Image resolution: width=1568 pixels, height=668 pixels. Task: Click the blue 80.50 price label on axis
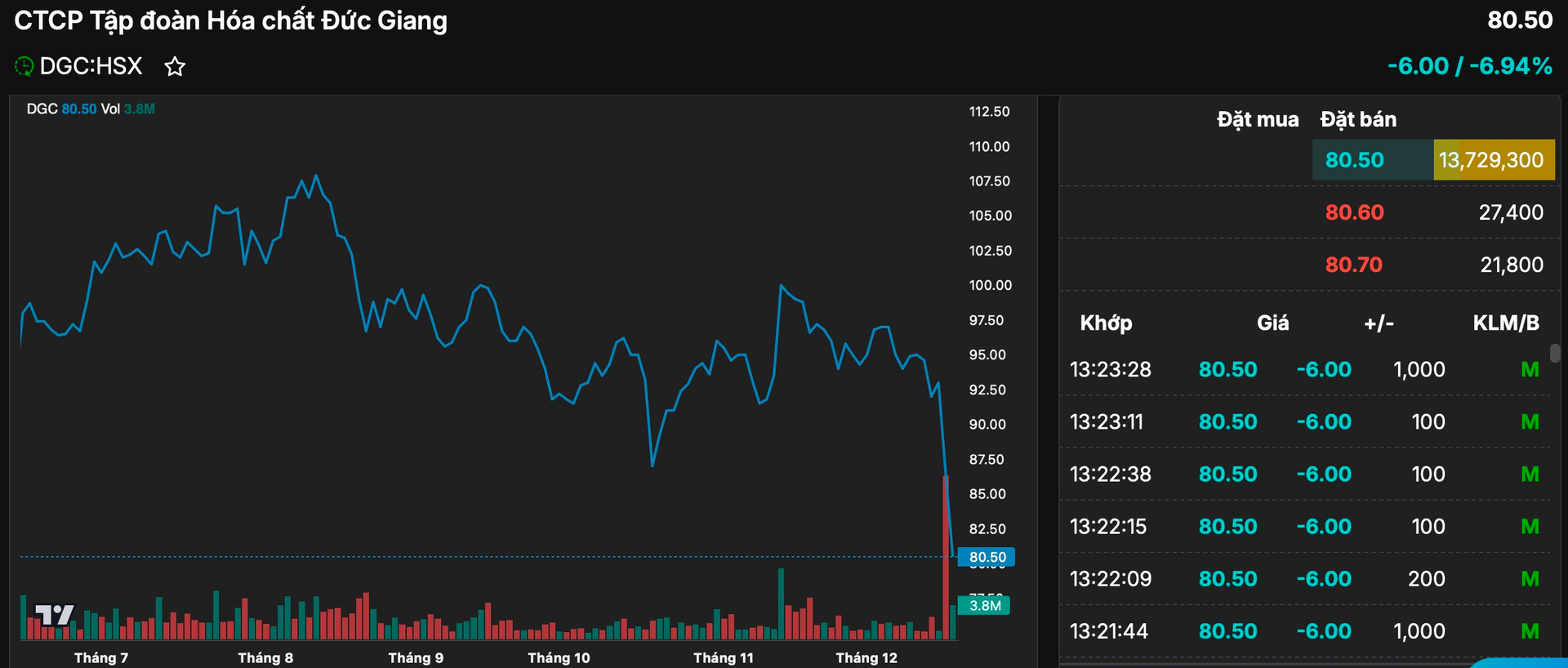(987, 557)
